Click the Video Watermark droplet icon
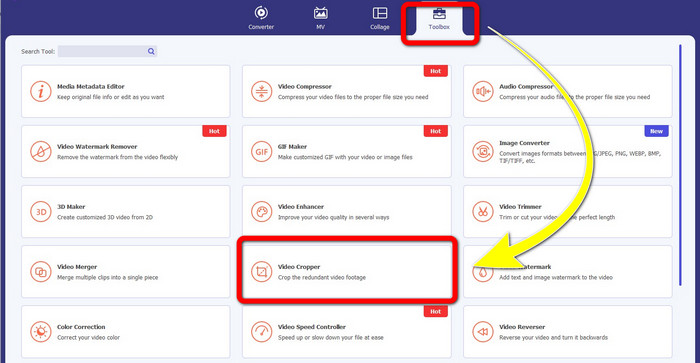This screenshot has width=700, height=363. (x=483, y=272)
